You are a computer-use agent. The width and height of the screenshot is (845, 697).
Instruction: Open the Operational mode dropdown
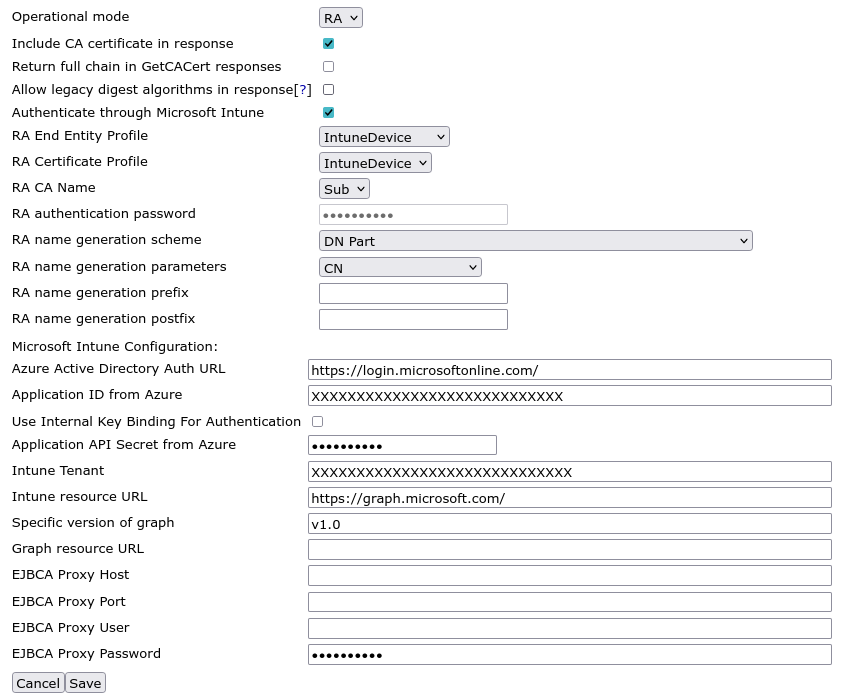pos(340,17)
